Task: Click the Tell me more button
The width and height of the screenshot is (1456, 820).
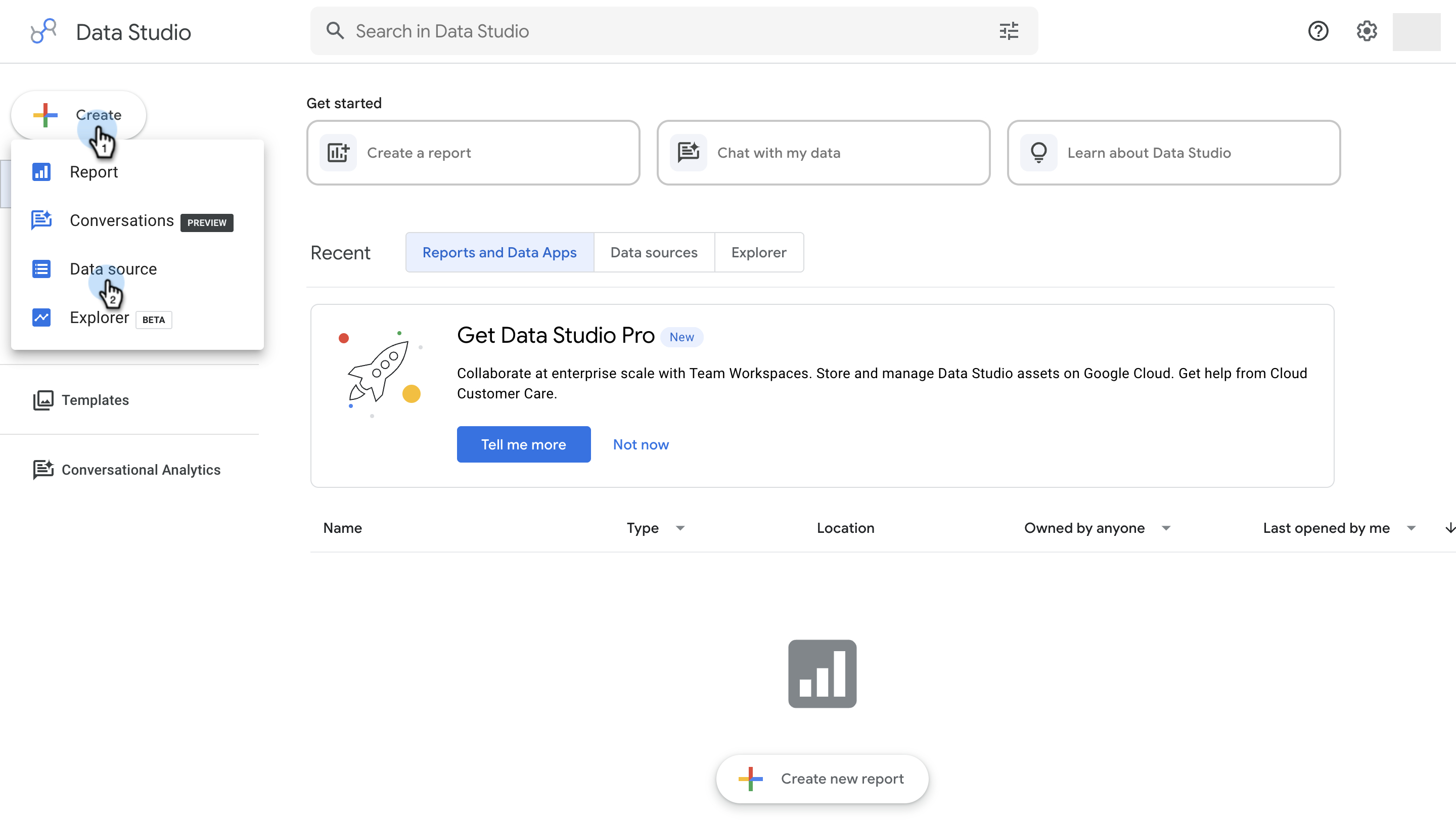Action: click(x=523, y=444)
